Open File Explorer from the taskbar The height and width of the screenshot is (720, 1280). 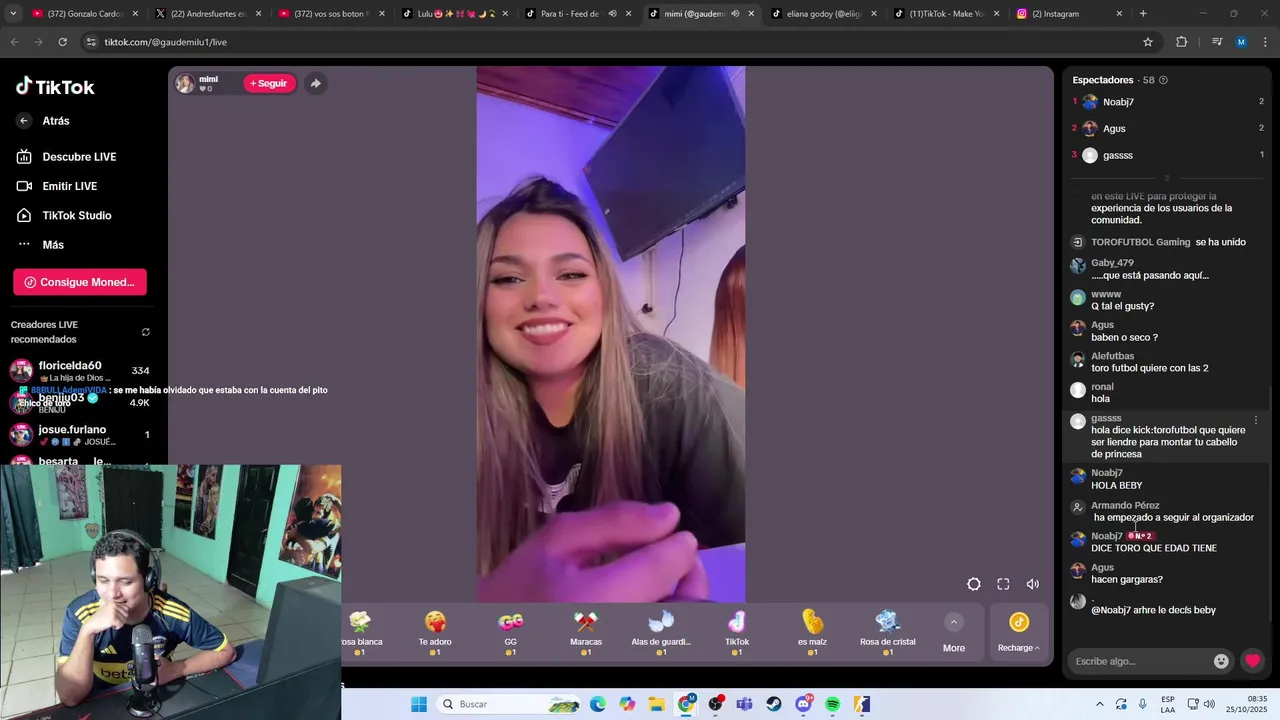(657, 704)
